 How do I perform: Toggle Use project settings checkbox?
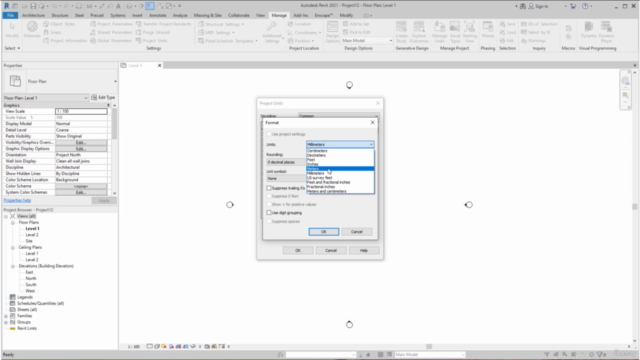point(269,134)
